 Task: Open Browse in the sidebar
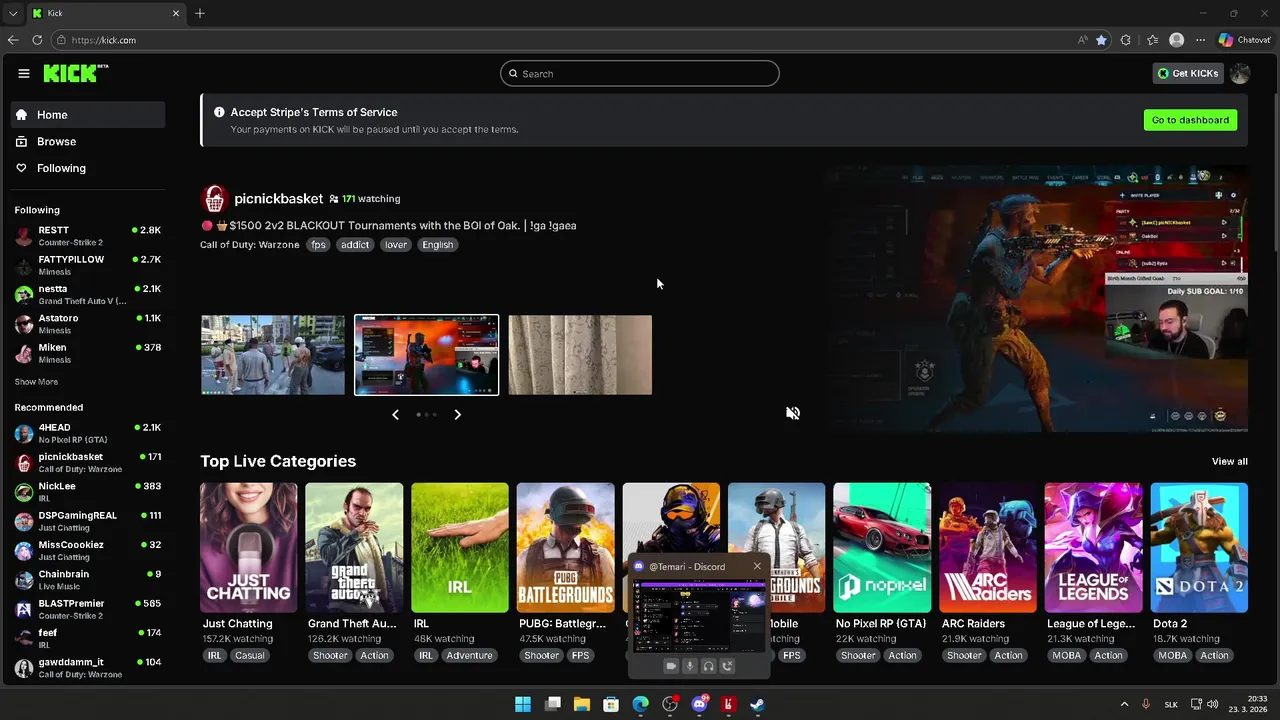88,142
